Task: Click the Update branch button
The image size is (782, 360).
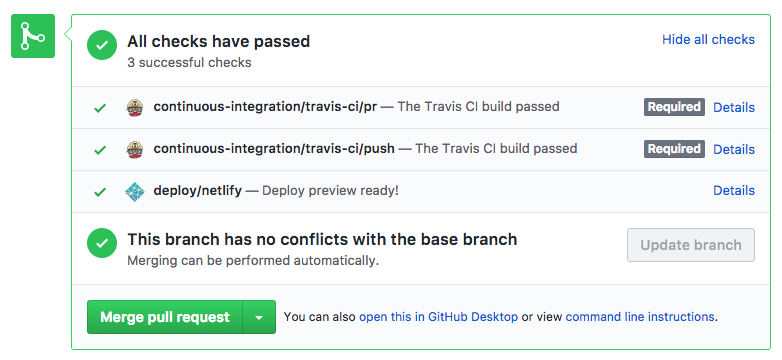Action: pos(691,245)
